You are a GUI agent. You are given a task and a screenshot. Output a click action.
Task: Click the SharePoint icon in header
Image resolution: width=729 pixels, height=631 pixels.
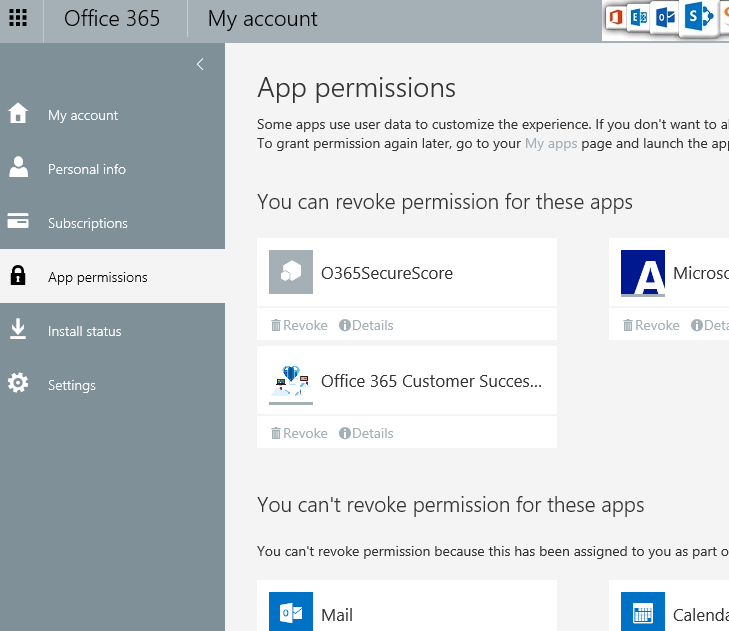tap(697, 18)
